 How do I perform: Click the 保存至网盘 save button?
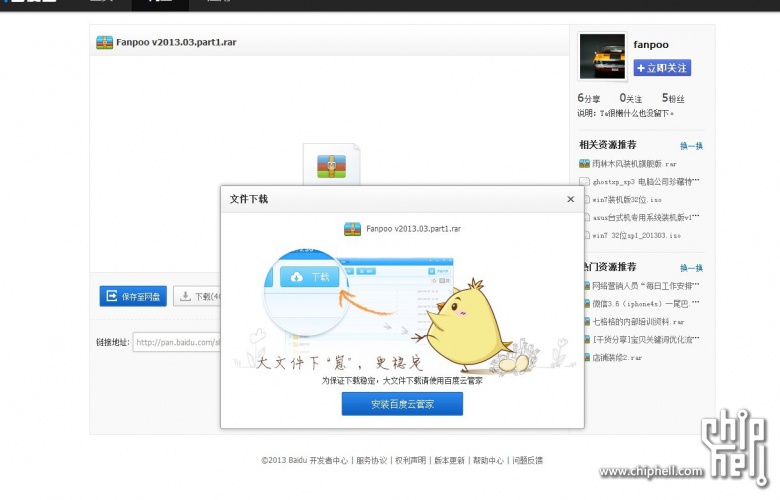[133, 296]
